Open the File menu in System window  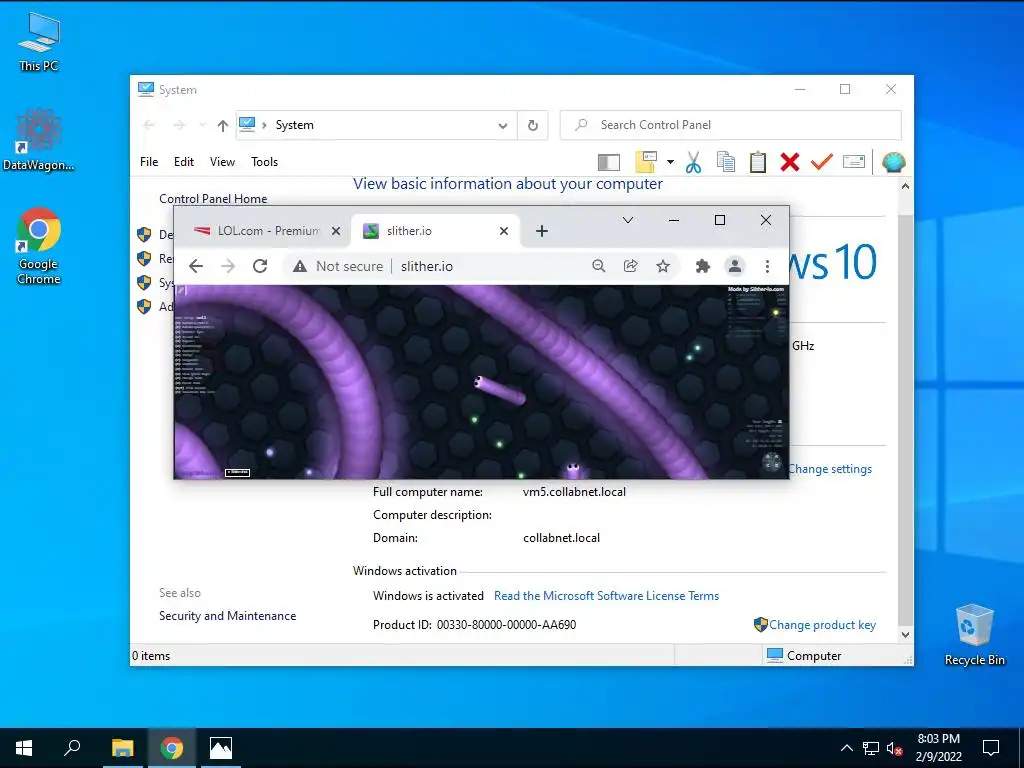pyautogui.click(x=149, y=161)
